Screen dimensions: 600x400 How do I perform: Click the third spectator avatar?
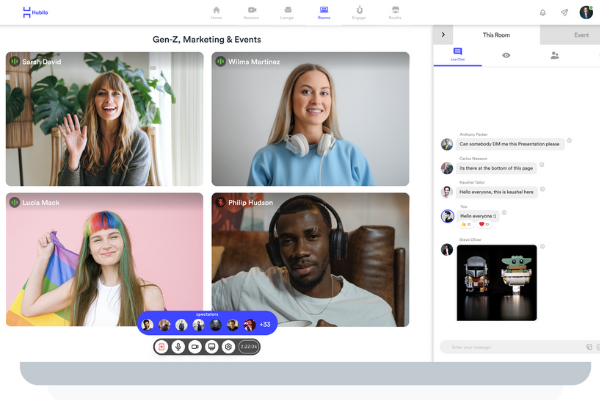(181, 325)
